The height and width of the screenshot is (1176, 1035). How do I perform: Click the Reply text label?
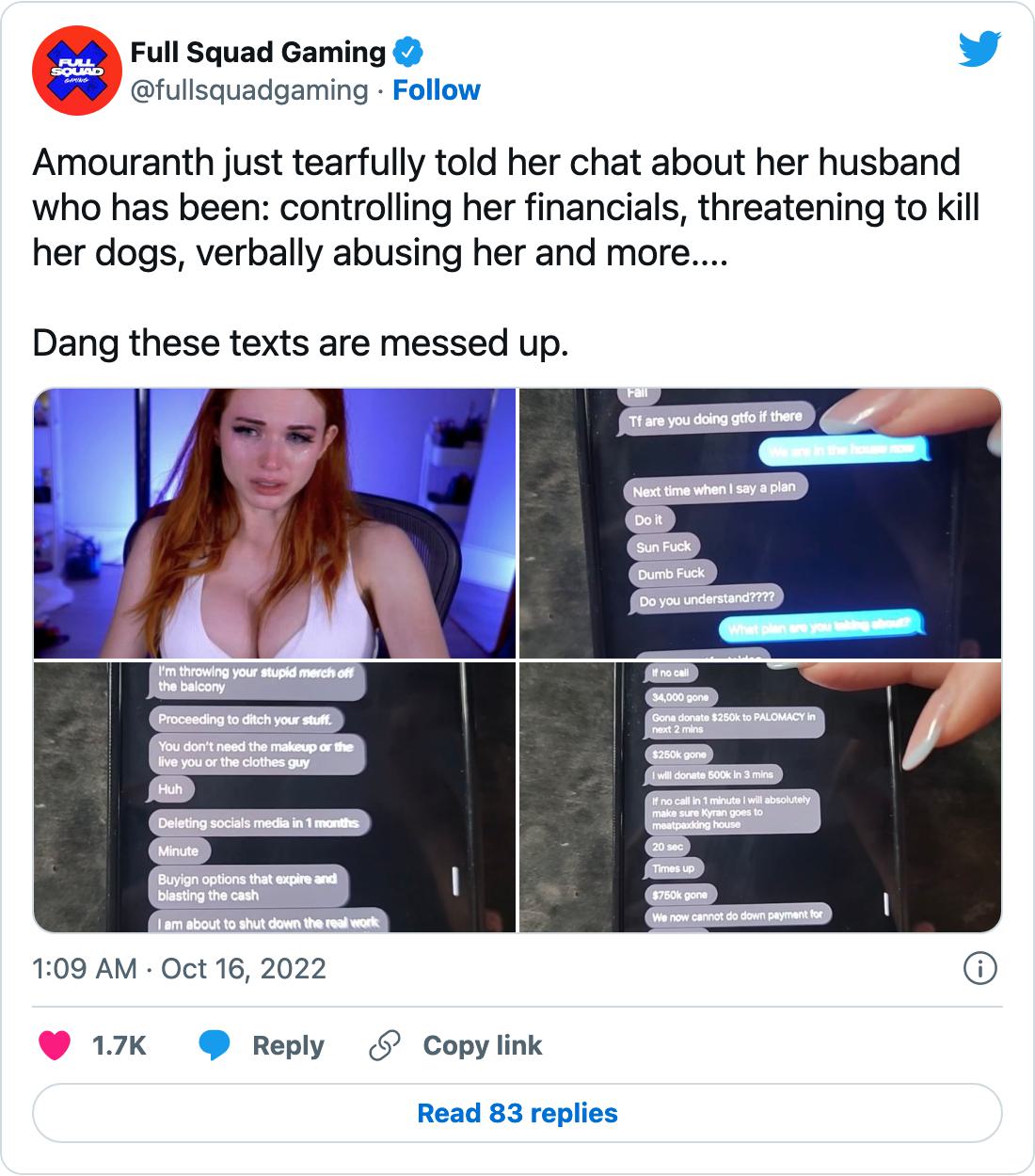pyautogui.click(x=288, y=1045)
